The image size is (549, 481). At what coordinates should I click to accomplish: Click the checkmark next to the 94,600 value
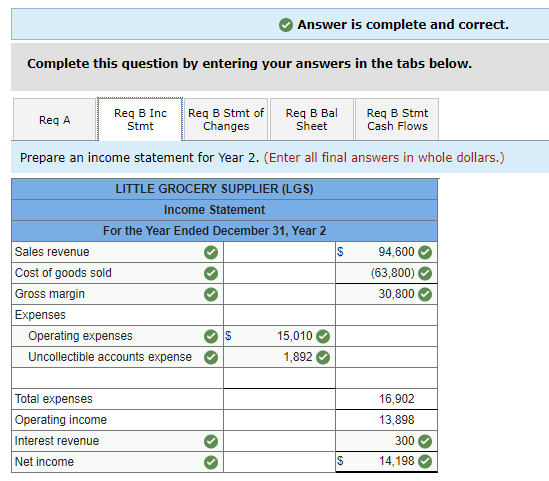[x=425, y=252]
